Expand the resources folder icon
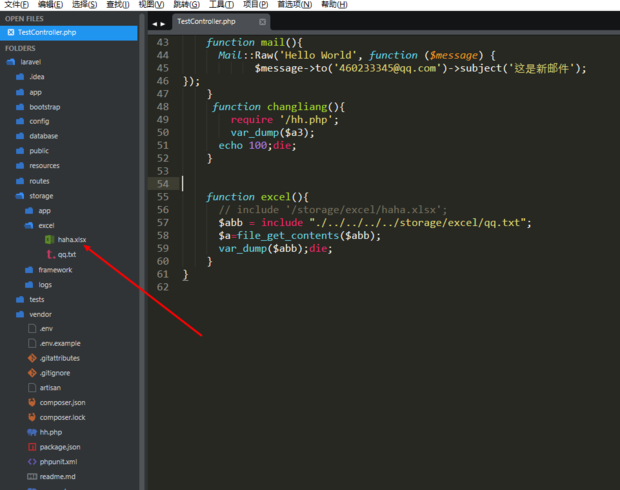Image resolution: width=620 pixels, height=490 pixels. [20, 166]
